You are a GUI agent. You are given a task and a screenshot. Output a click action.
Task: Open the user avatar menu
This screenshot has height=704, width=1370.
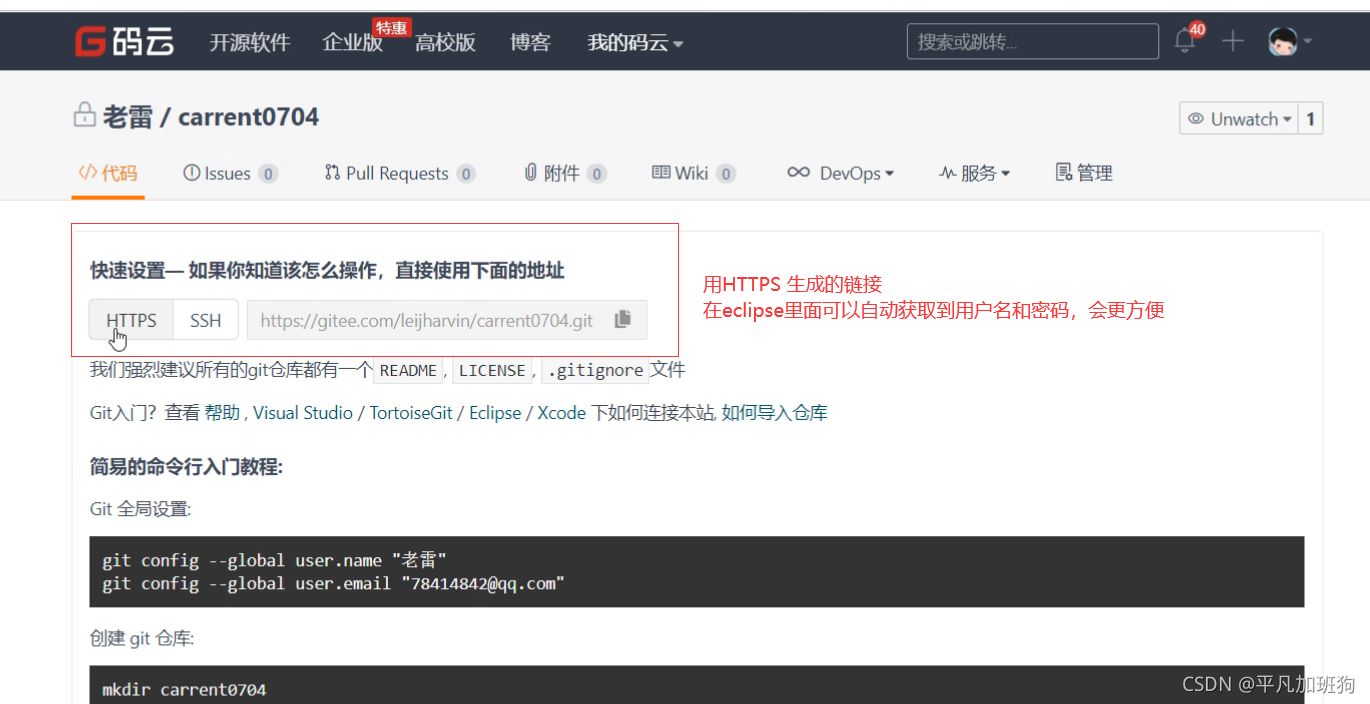pos(1289,41)
